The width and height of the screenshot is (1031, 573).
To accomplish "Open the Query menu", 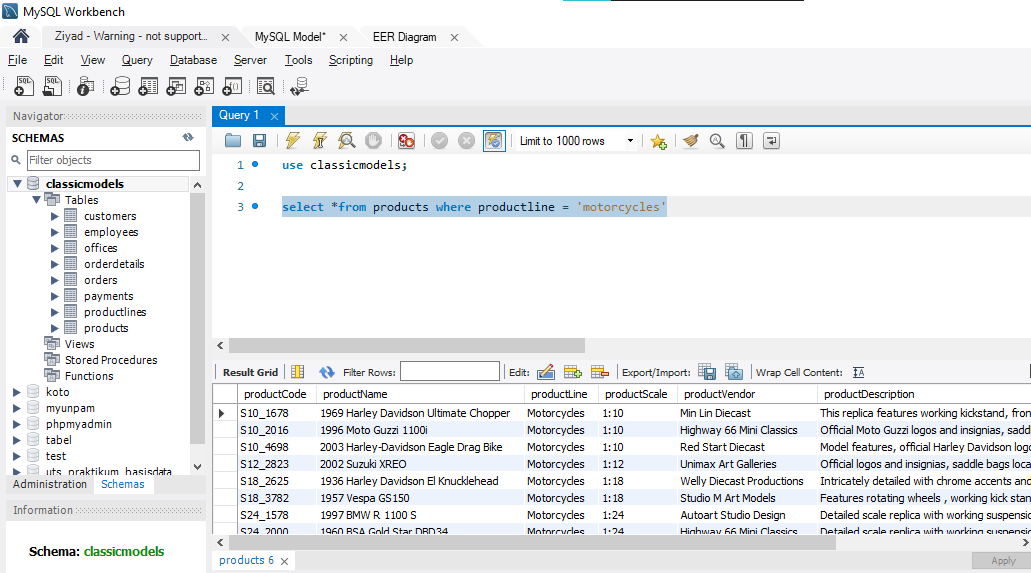I will point(137,60).
